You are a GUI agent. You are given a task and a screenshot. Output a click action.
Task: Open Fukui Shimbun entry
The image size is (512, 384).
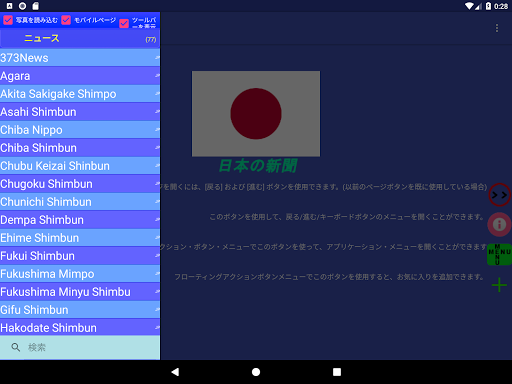pyautogui.click(x=80, y=256)
